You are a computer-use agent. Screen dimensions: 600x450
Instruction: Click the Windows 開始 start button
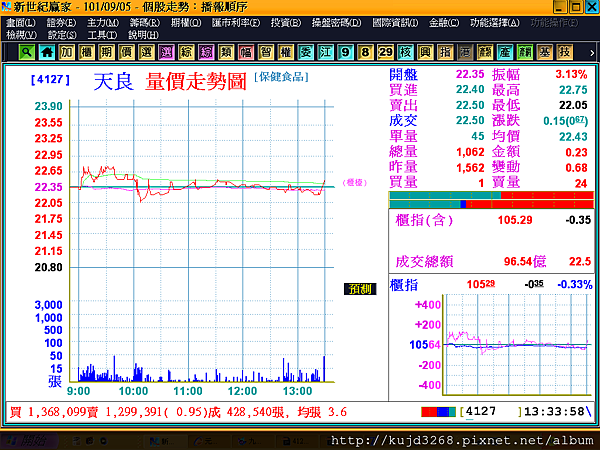29,441
